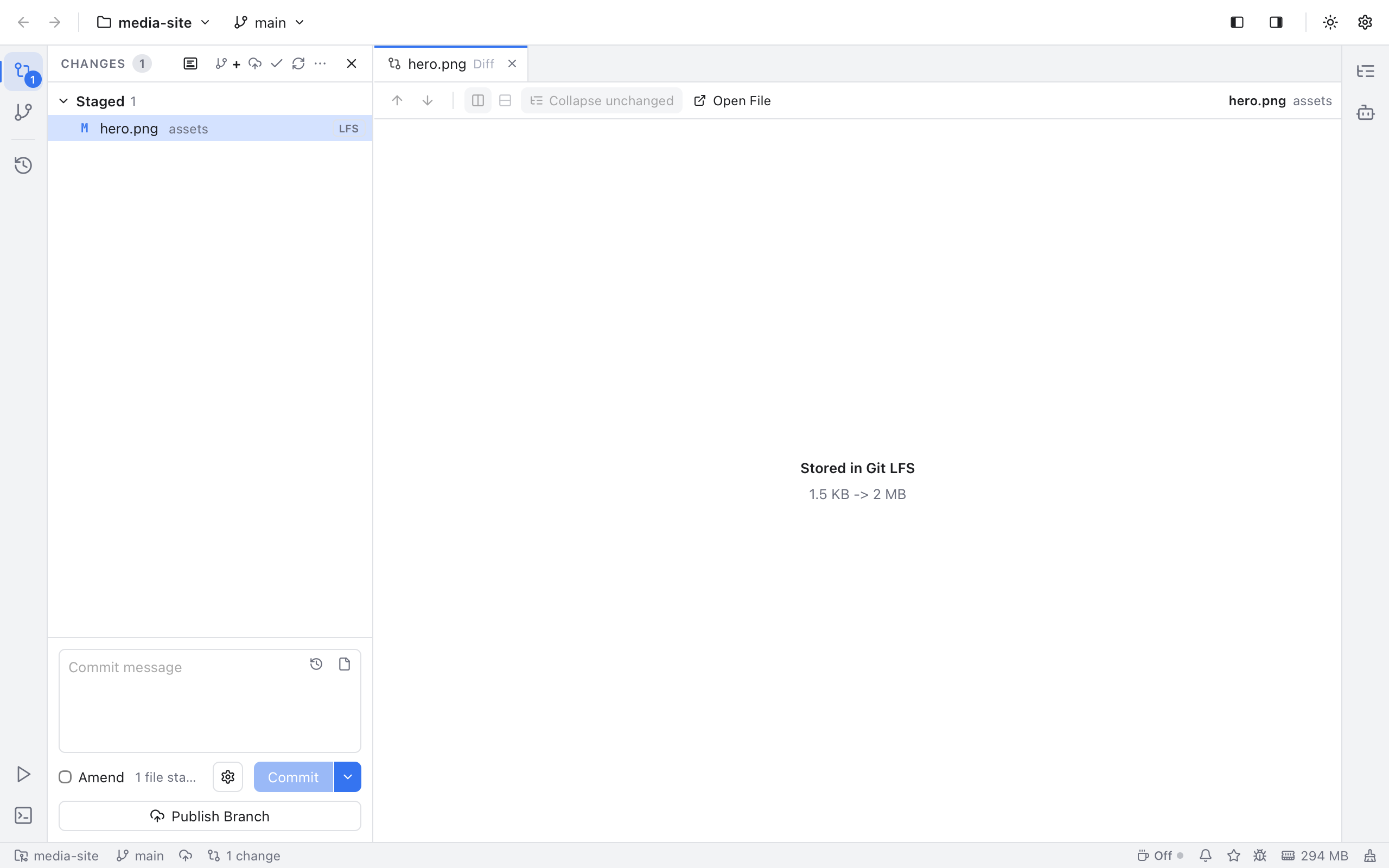Toggle the right panel layout icon
This screenshot has height=868, width=1389.
(1276, 22)
